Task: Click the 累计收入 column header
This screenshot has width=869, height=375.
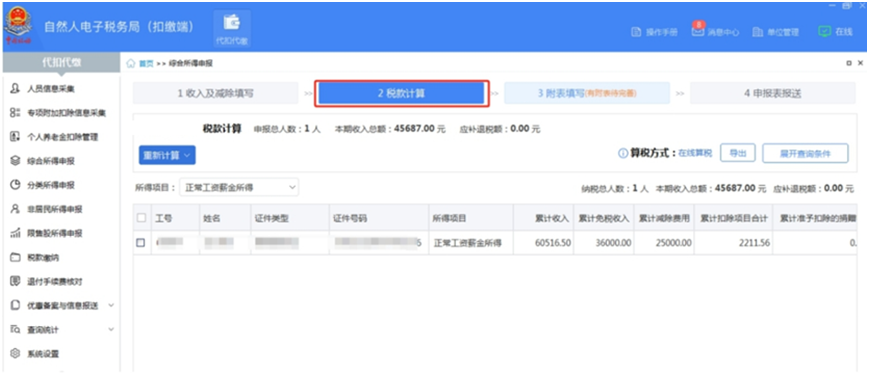Action: click(x=543, y=218)
